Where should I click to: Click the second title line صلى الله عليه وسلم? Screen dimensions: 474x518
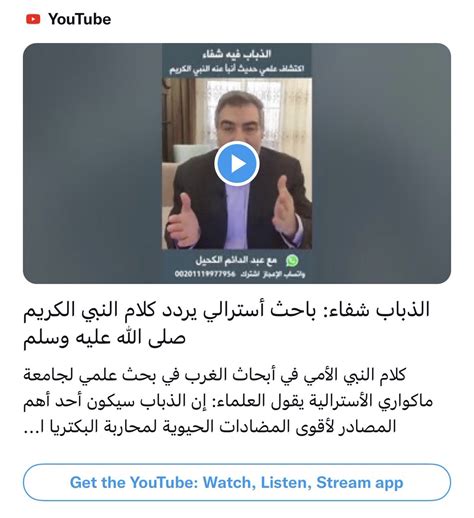click(x=104, y=337)
